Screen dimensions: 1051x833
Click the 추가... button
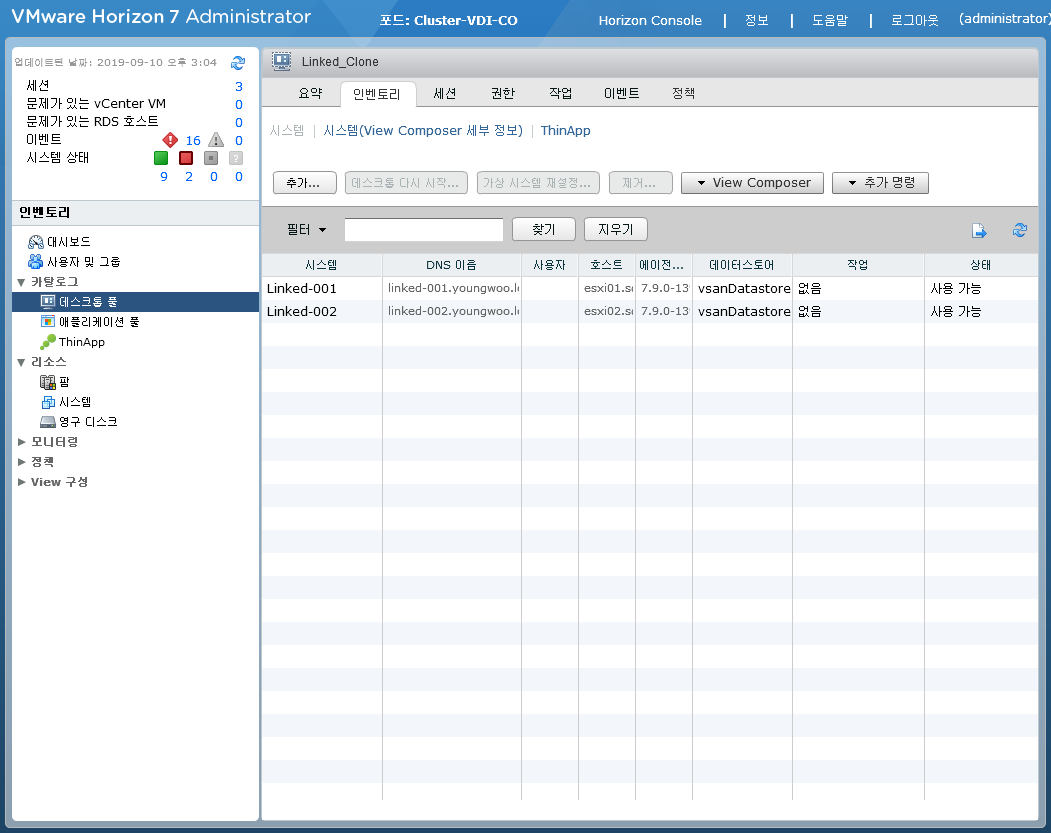304,183
